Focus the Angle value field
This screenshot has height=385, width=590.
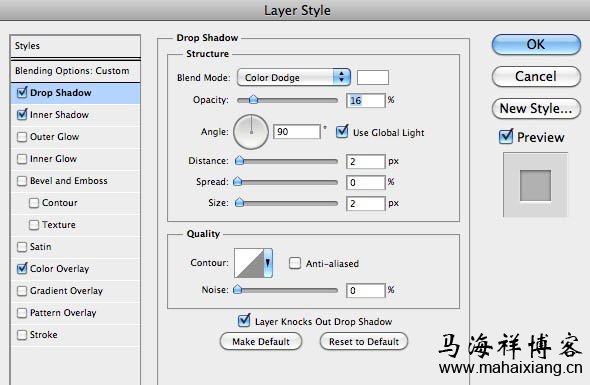[297, 132]
